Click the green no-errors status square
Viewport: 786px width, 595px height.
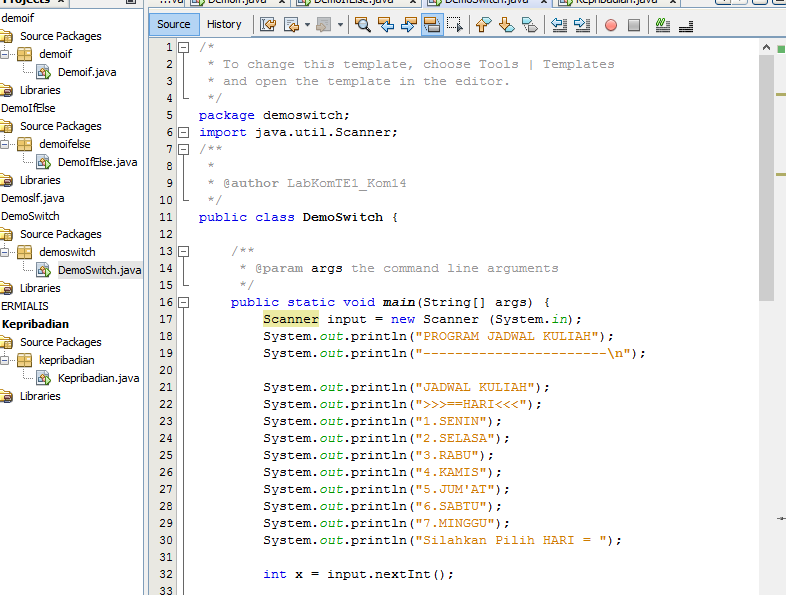pyautogui.click(x=780, y=49)
